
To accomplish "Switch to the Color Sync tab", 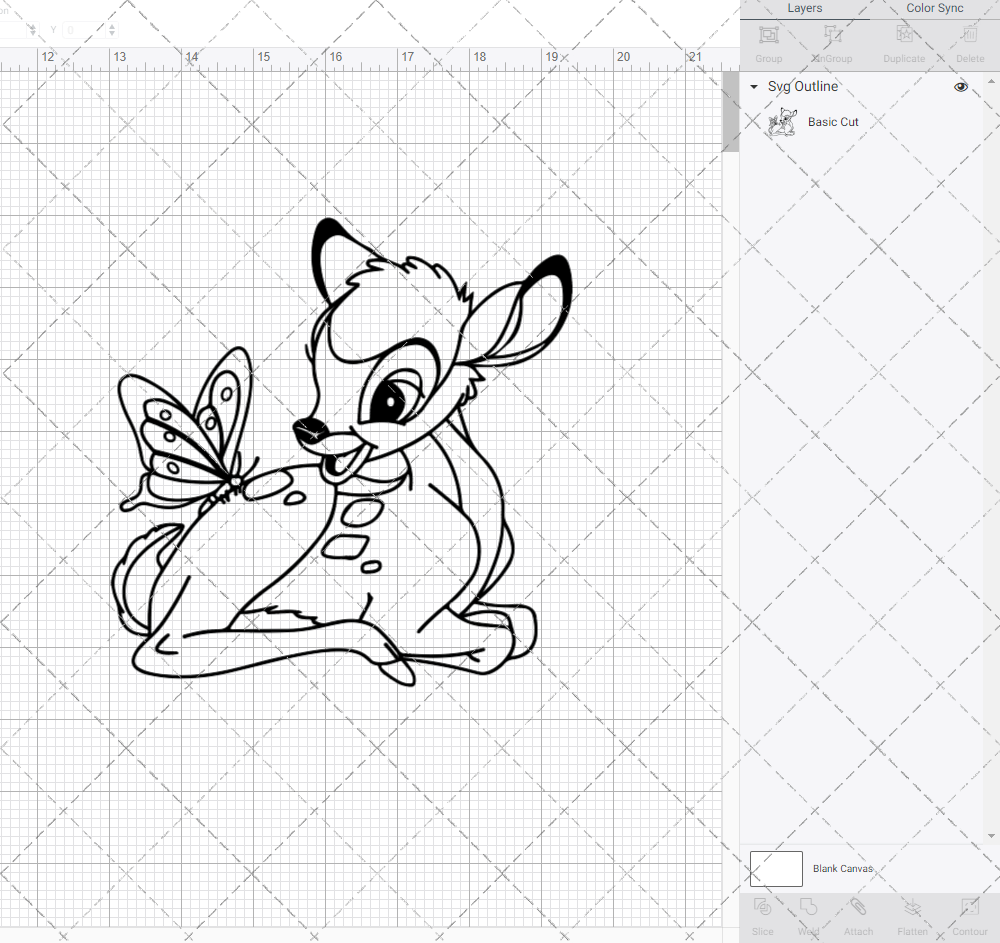I will click(x=934, y=8).
